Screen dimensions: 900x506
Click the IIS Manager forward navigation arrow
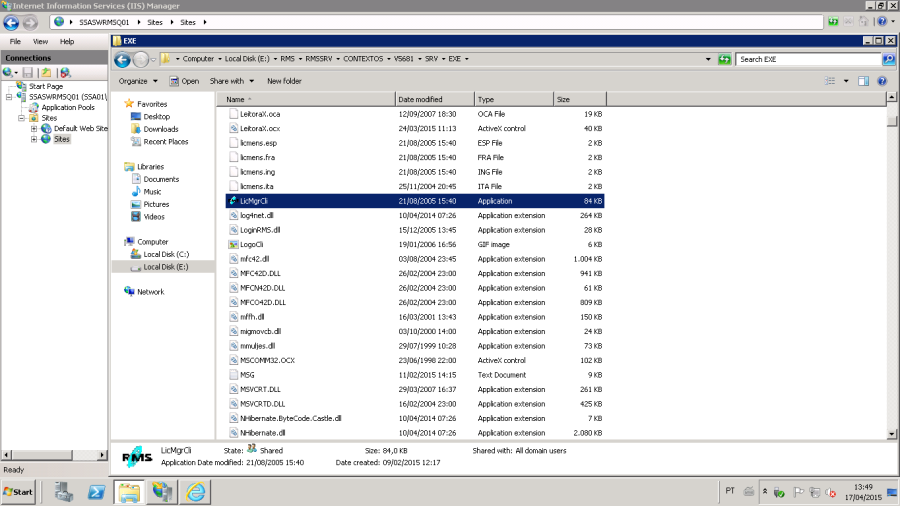pyautogui.click(x=30, y=22)
